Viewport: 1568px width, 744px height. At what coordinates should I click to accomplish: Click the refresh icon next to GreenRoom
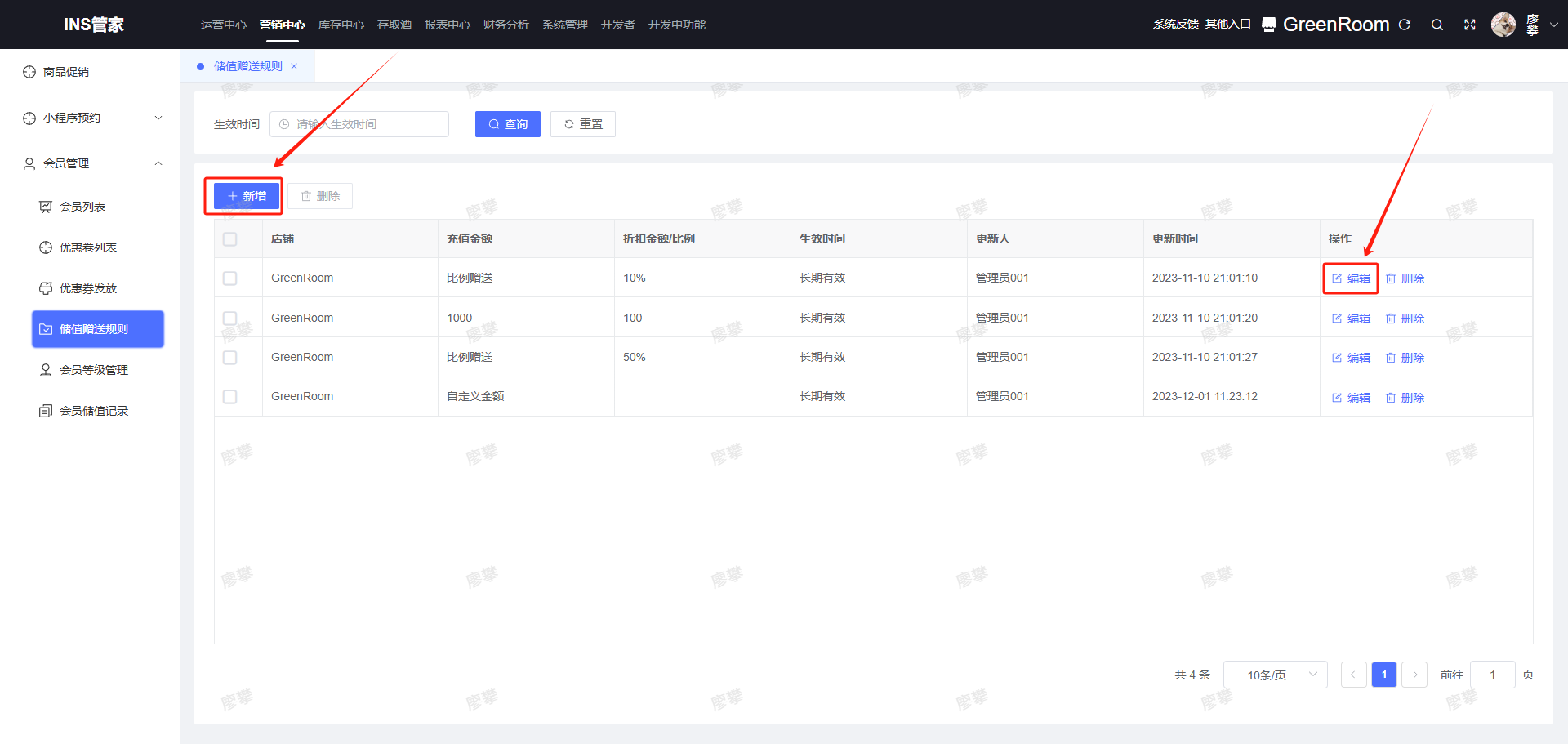coord(1405,25)
